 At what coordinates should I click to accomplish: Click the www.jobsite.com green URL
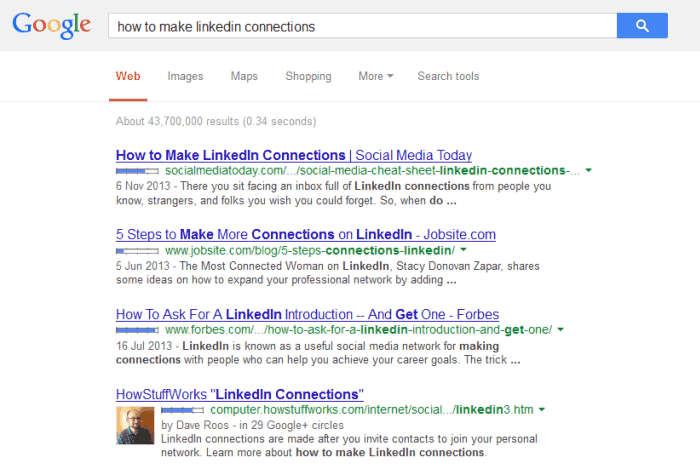coord(310,250)
